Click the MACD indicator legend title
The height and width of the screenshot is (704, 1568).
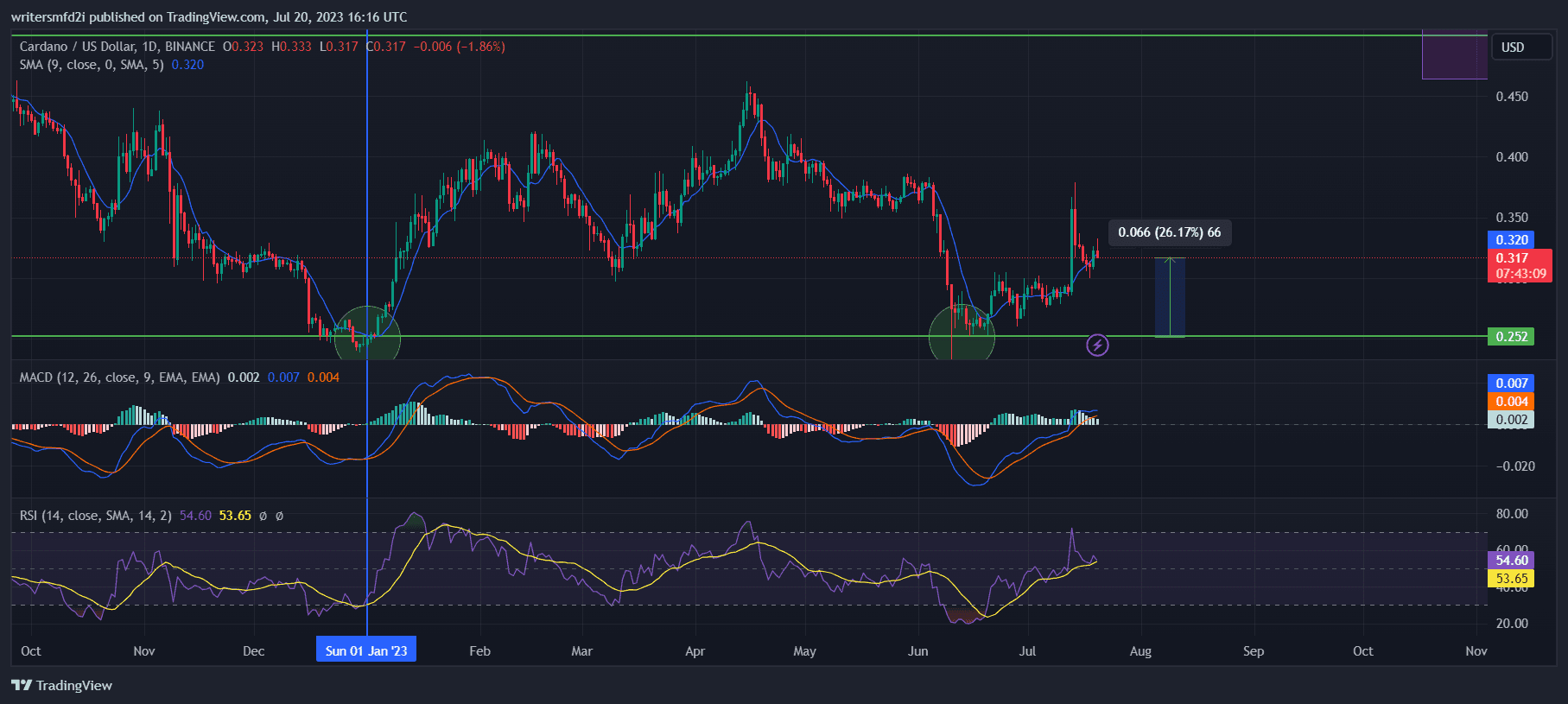pos(119,377)
